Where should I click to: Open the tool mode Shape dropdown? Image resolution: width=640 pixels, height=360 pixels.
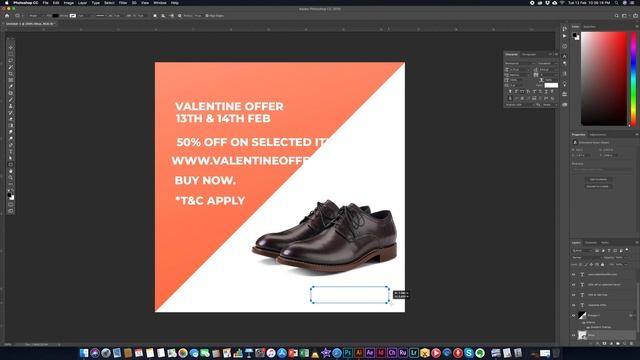tap(35, 16)
